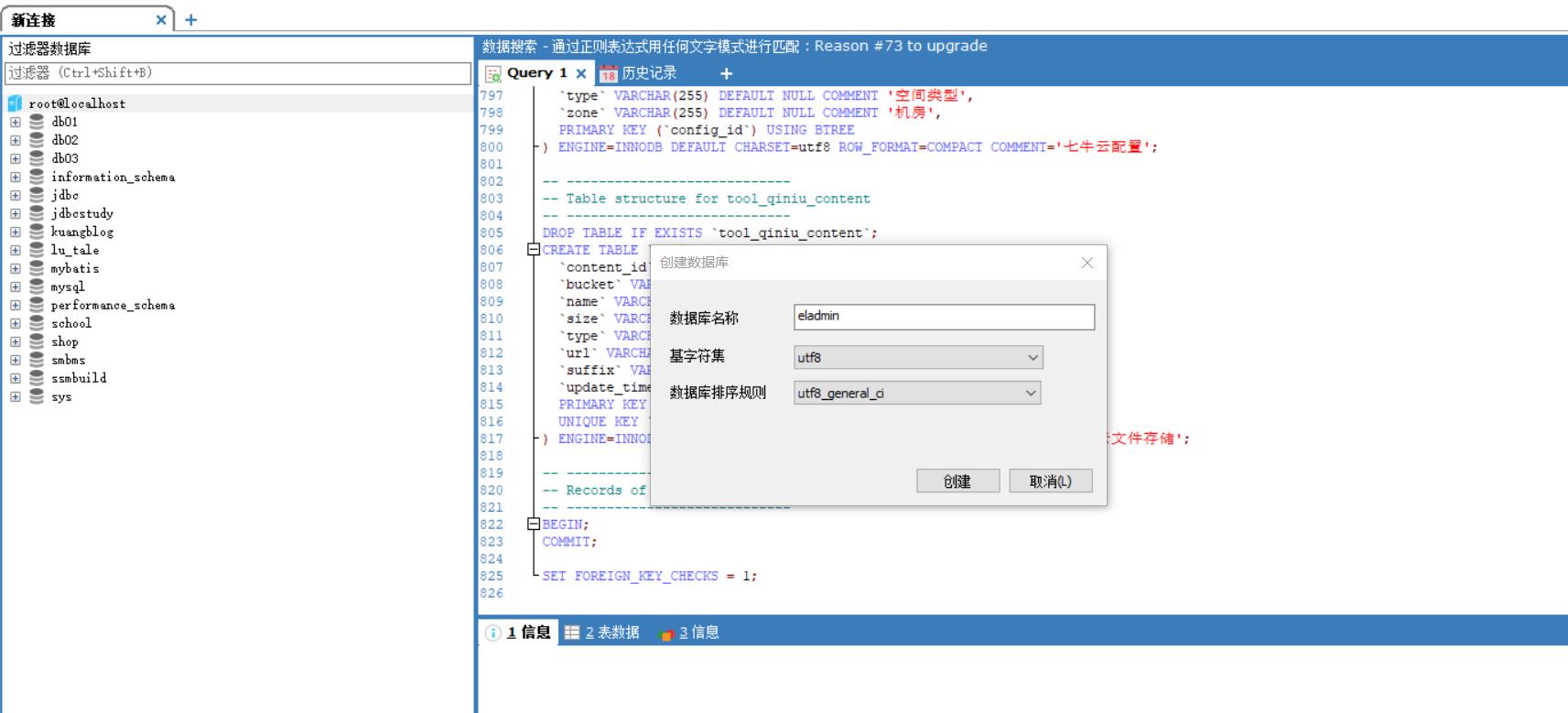Screen dimensions: 1568x713
Task: Close the Query 1 tab
Action: pos(580,73)
